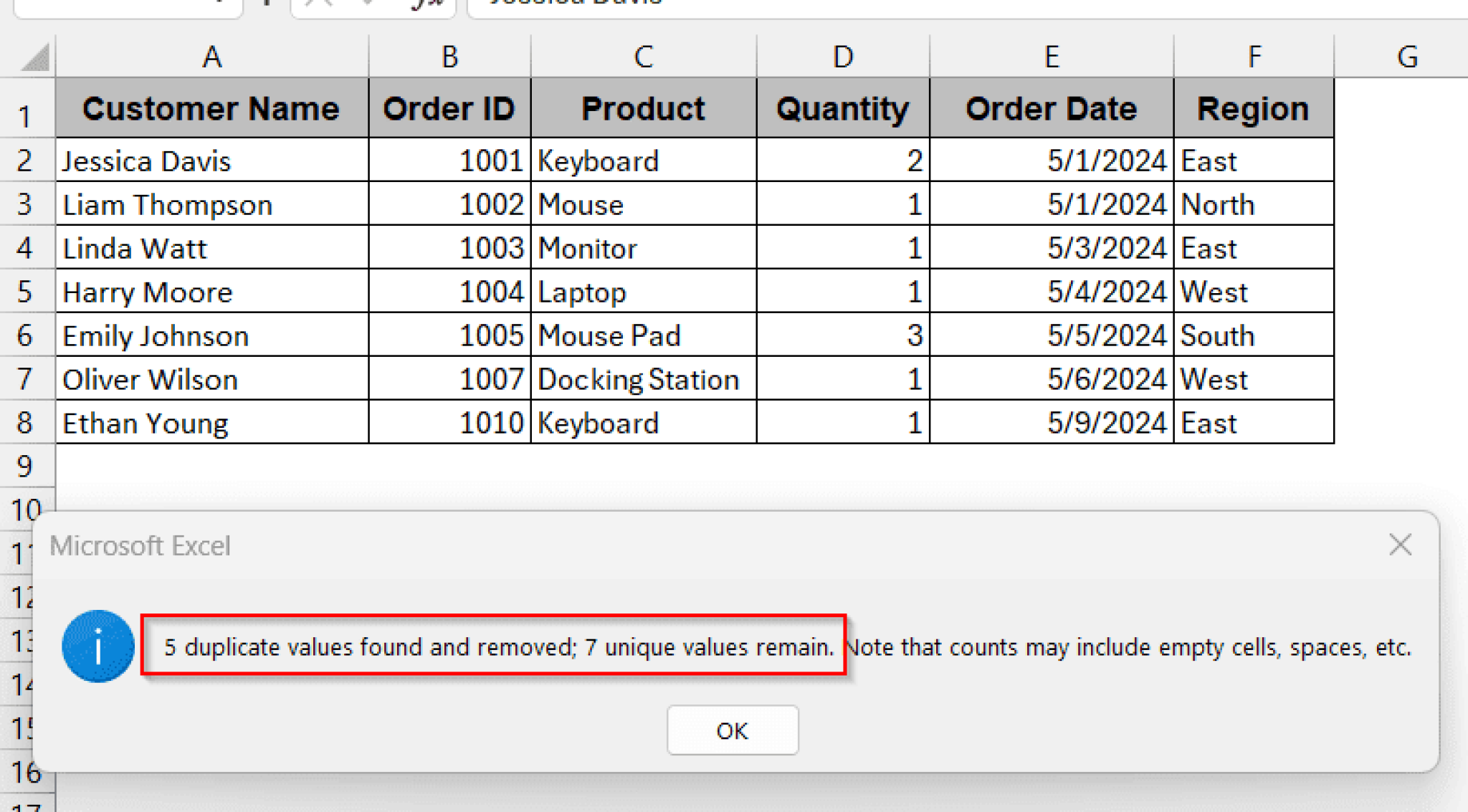
Task: Click the cell showing Docking Station
Action: pos(642,379)
